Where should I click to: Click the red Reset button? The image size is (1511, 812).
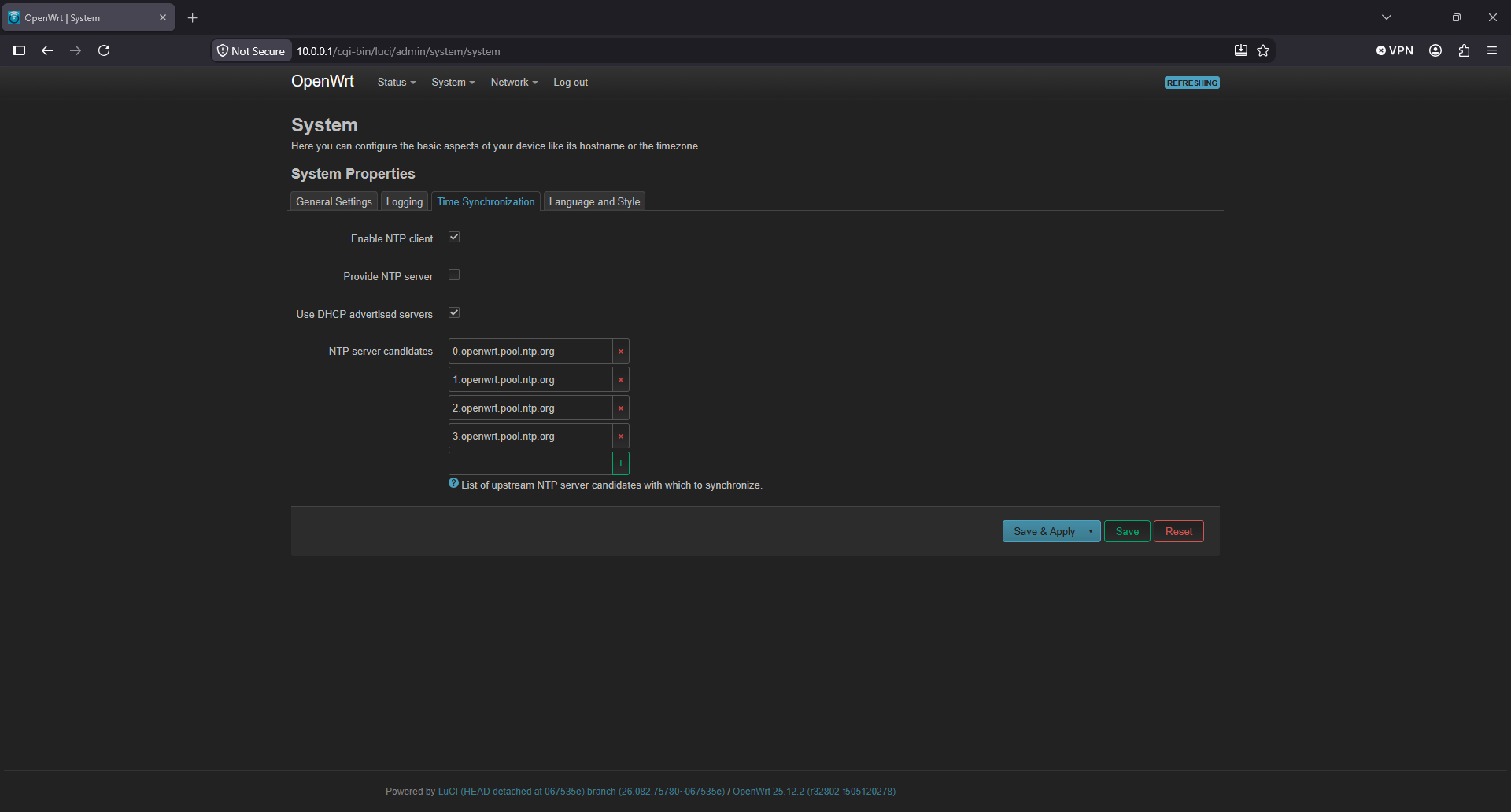point(1178,532)
